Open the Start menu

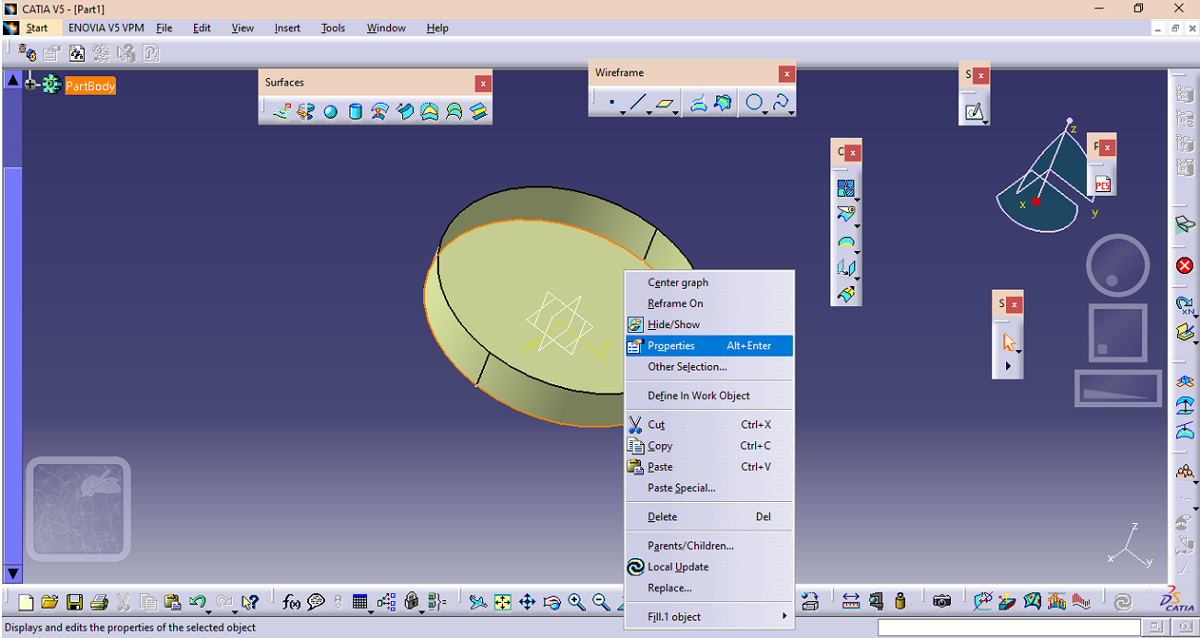[x=36, y=28]
